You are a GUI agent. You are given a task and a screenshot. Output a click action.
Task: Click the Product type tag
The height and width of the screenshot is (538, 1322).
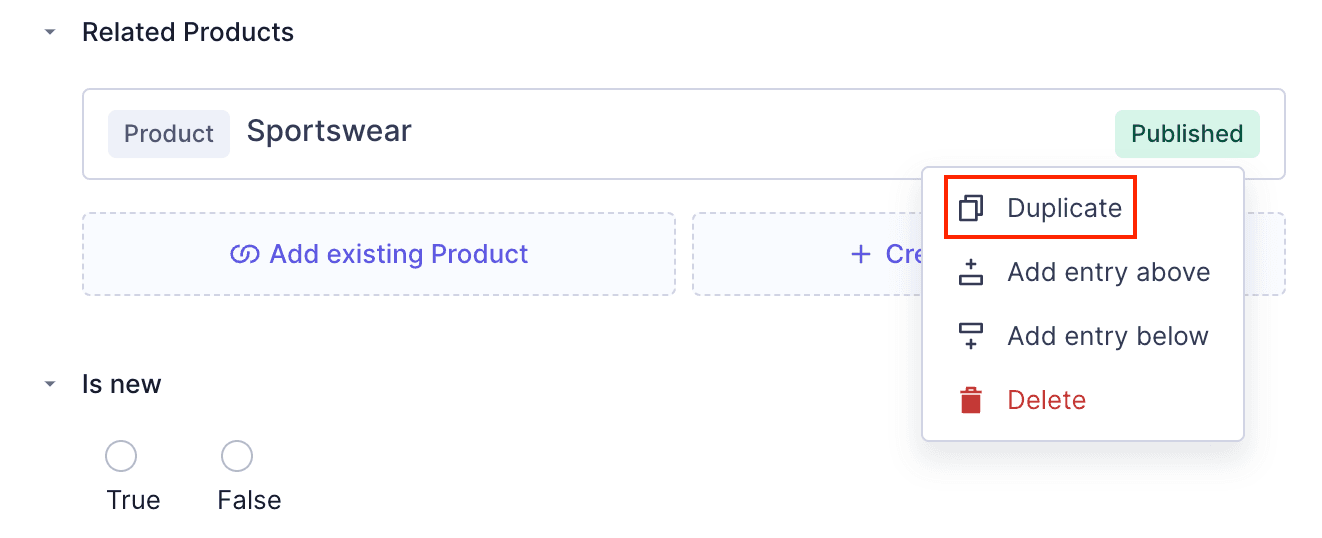[x=169, y=134]
